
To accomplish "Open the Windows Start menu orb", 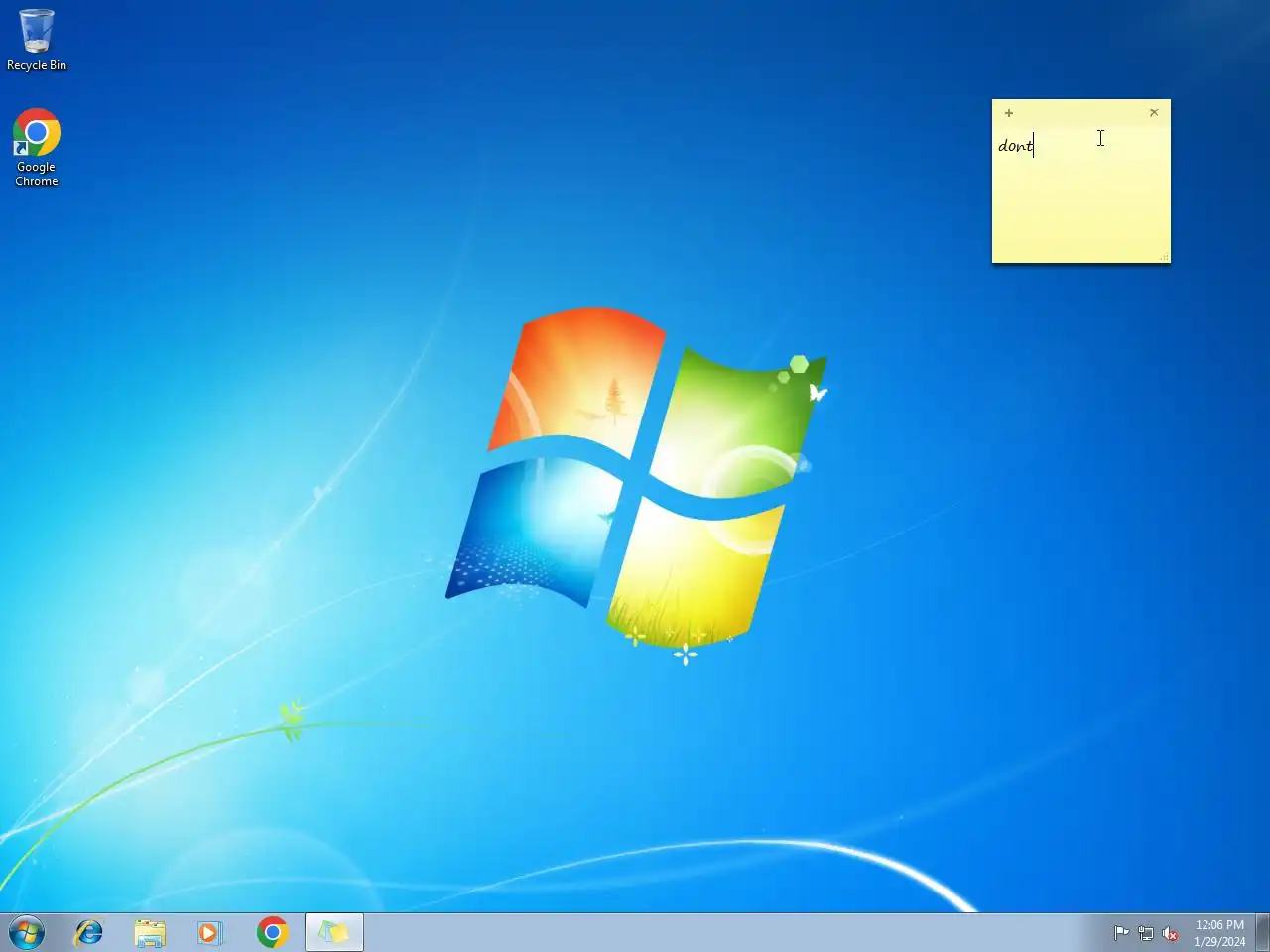I will 27,933.
